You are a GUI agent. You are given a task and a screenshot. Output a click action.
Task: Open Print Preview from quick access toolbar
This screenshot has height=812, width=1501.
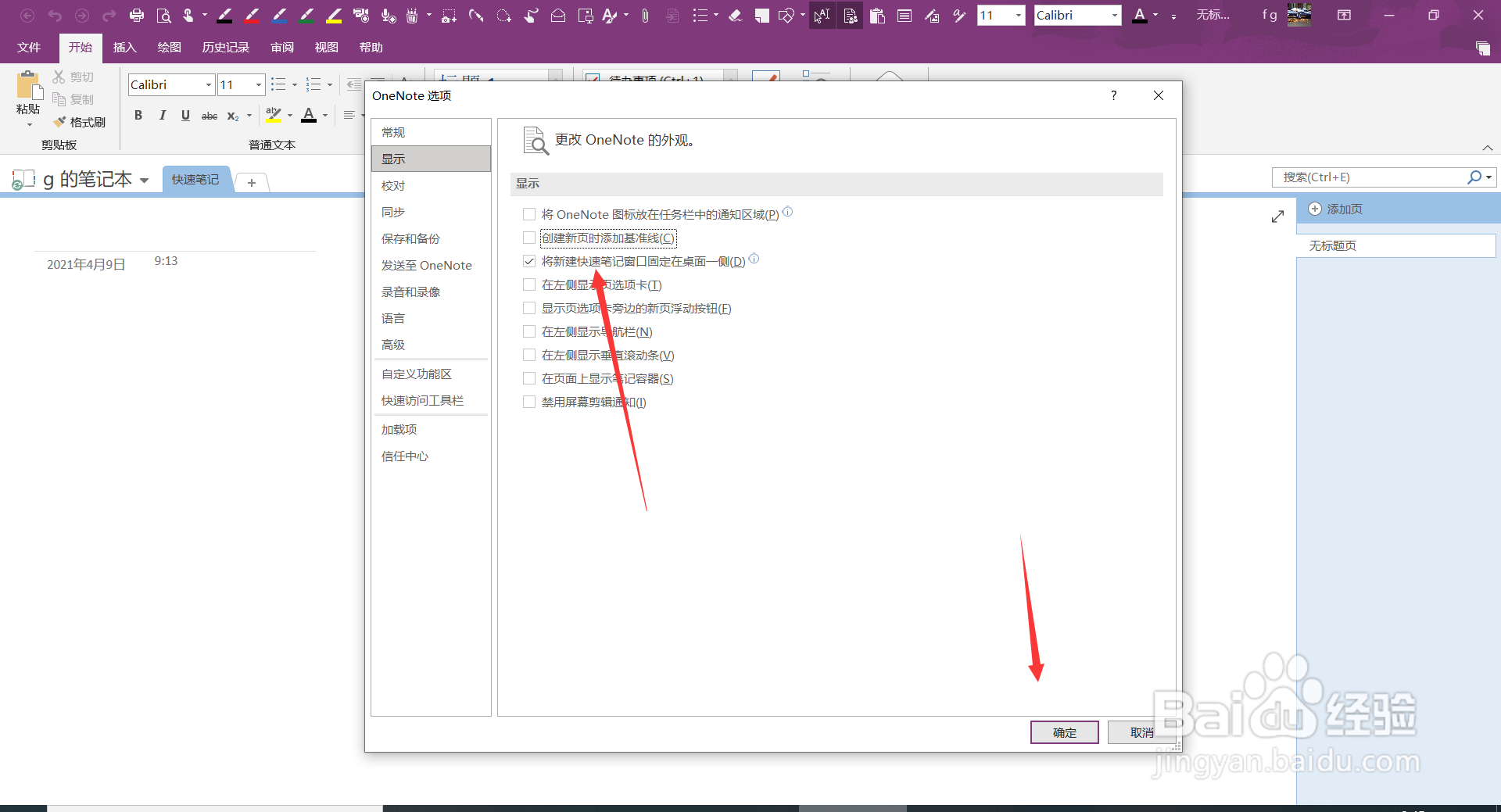click(x=163, y=15)
